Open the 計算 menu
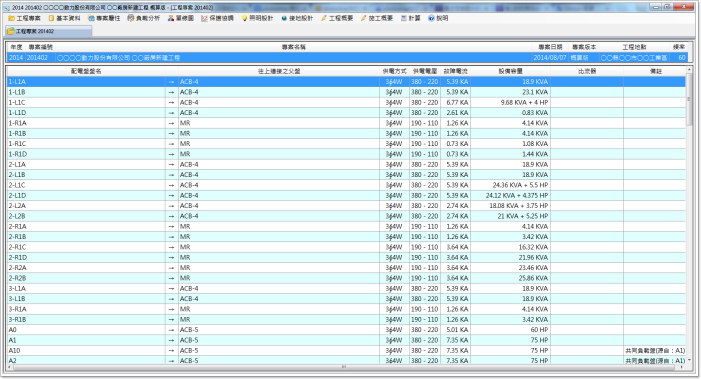 (410, 18)
